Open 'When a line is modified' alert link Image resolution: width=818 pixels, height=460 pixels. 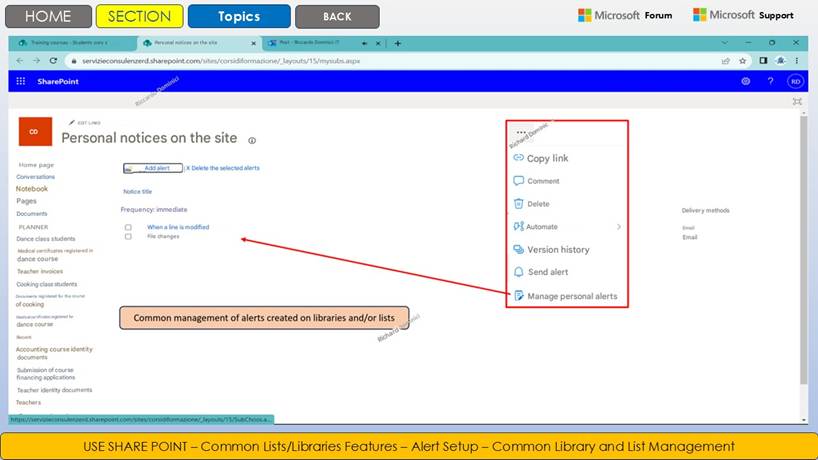(178, 227)
